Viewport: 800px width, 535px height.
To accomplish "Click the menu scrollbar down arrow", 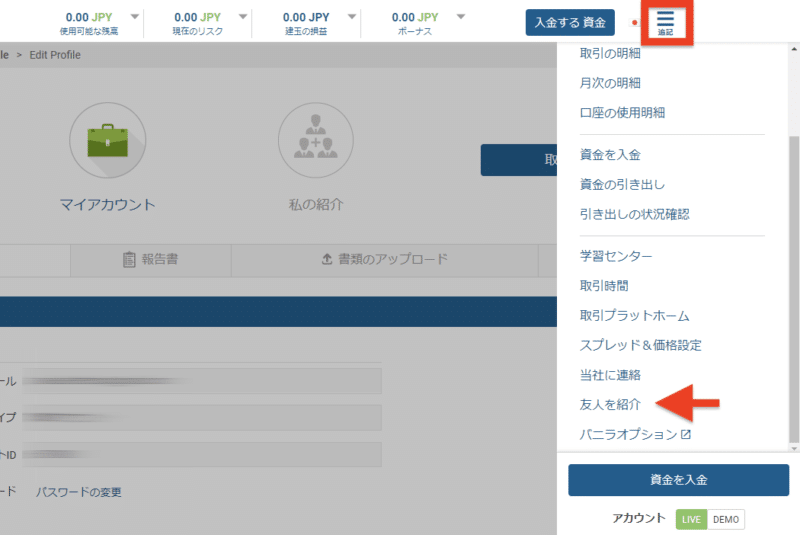I will (x=794, y=448).
